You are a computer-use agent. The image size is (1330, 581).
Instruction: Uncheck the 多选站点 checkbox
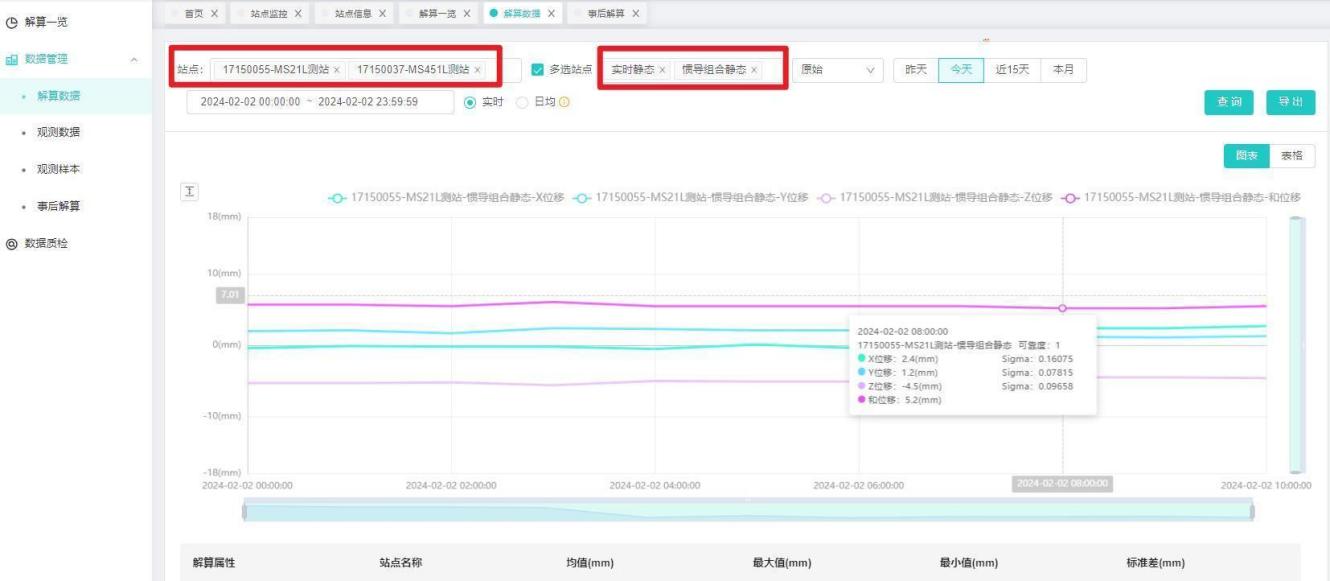pyautogui.click(x=538, y=70)
